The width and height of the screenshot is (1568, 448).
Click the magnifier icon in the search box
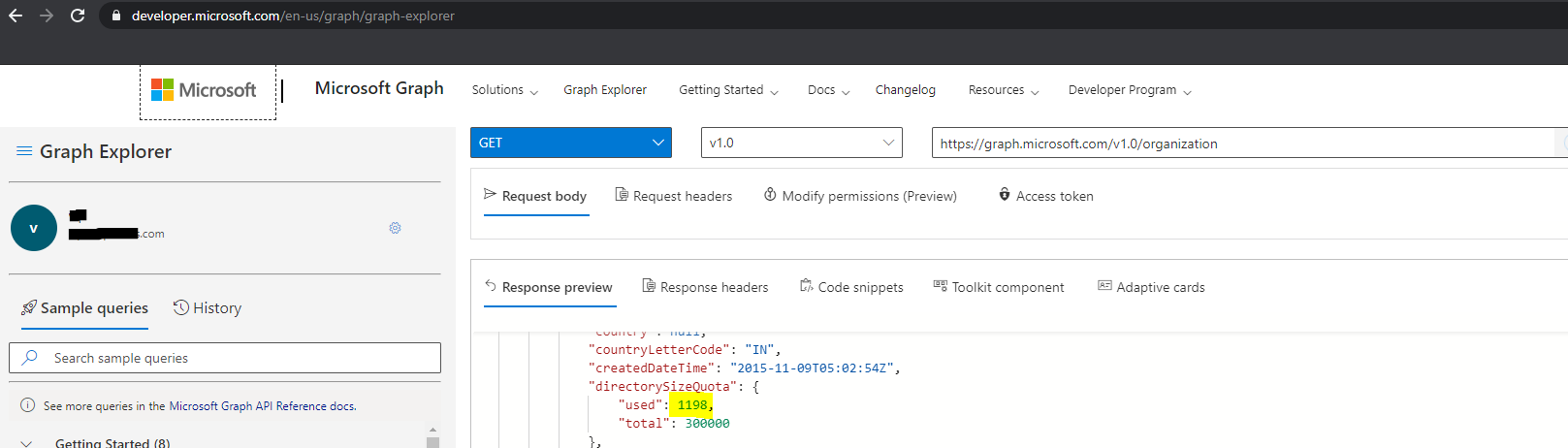[30, 358]
